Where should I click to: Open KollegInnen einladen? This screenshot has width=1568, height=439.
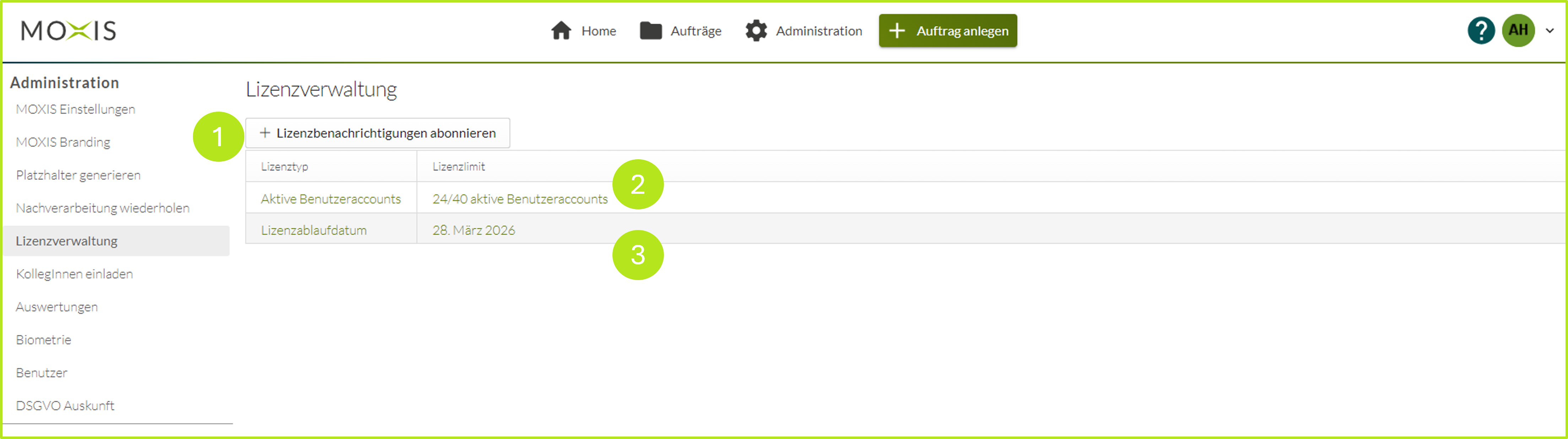click(x=74, y=273)
